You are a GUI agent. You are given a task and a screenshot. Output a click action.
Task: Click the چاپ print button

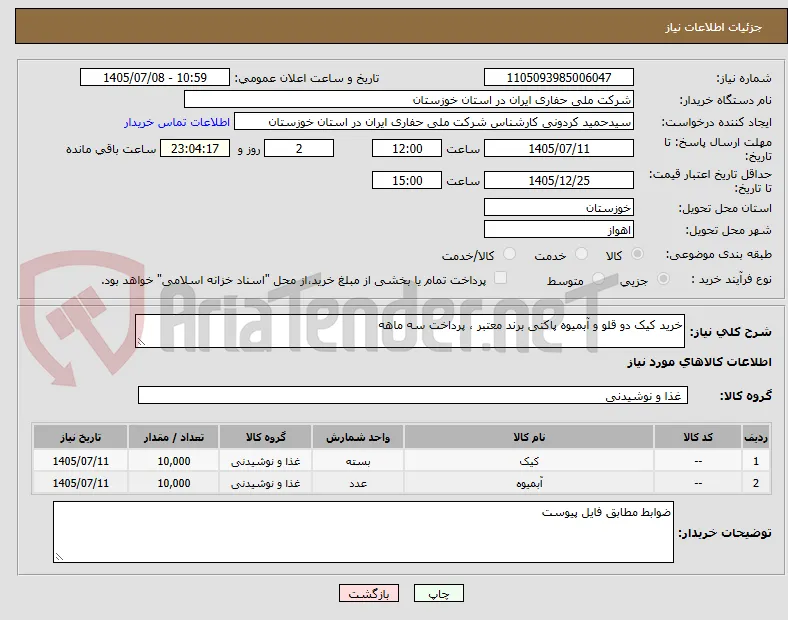click(x=439, y=593)
